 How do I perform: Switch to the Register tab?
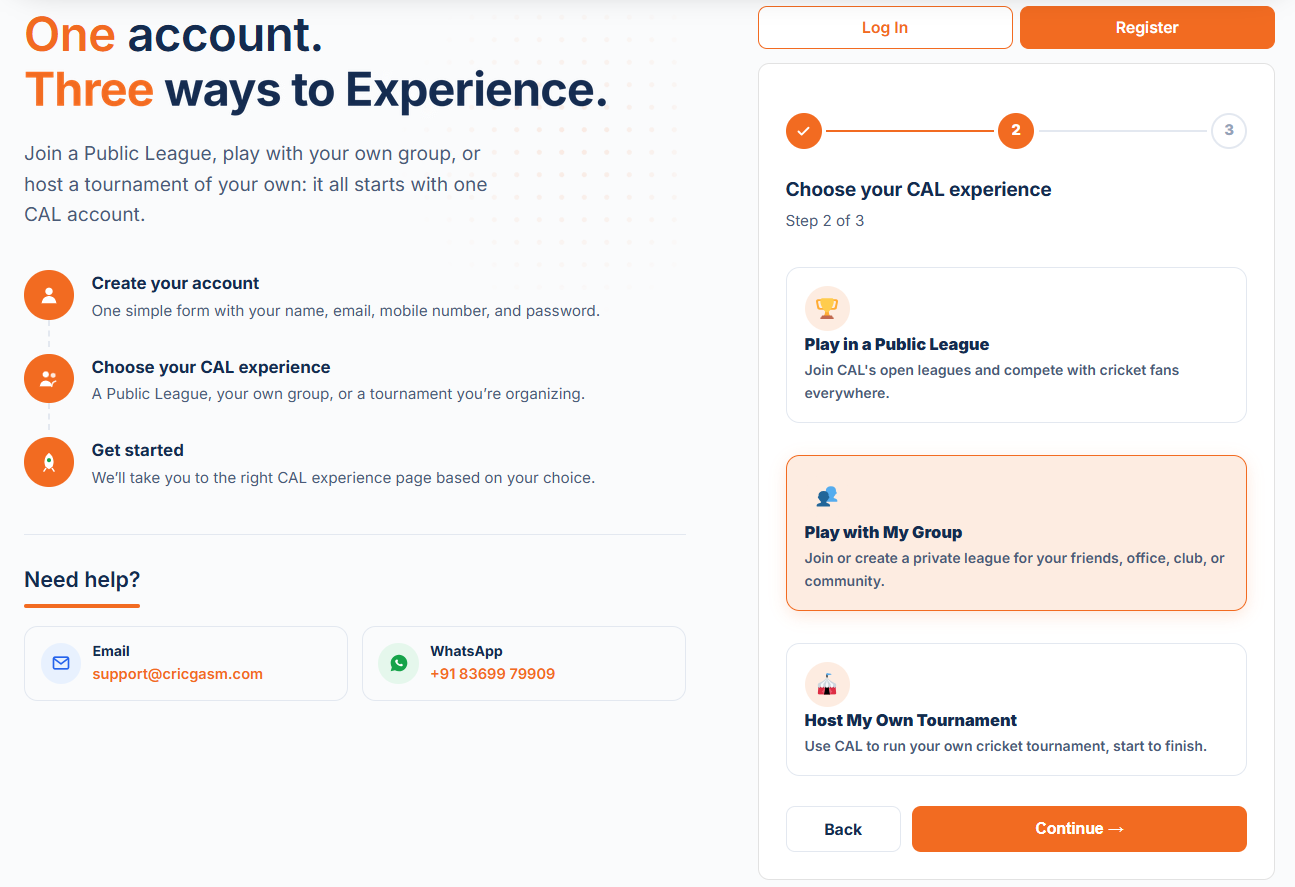click(1147, 28)
